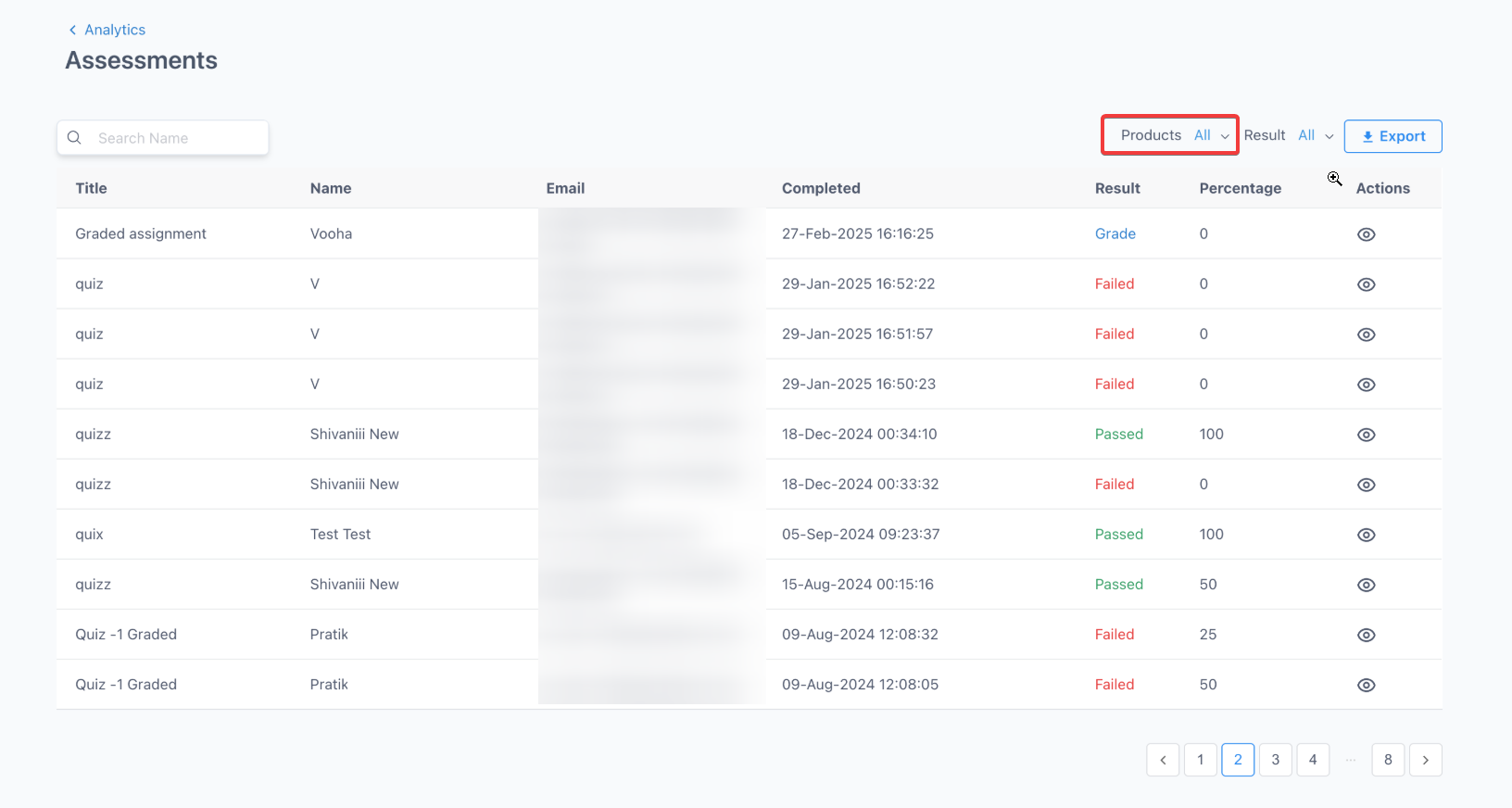Click eye icon for 29-Jan-2025 16:52:22 quiz
Image resolution: width=1512 pixels, height=808 pixels.
pyautogui.click(x=1366, y=284)
